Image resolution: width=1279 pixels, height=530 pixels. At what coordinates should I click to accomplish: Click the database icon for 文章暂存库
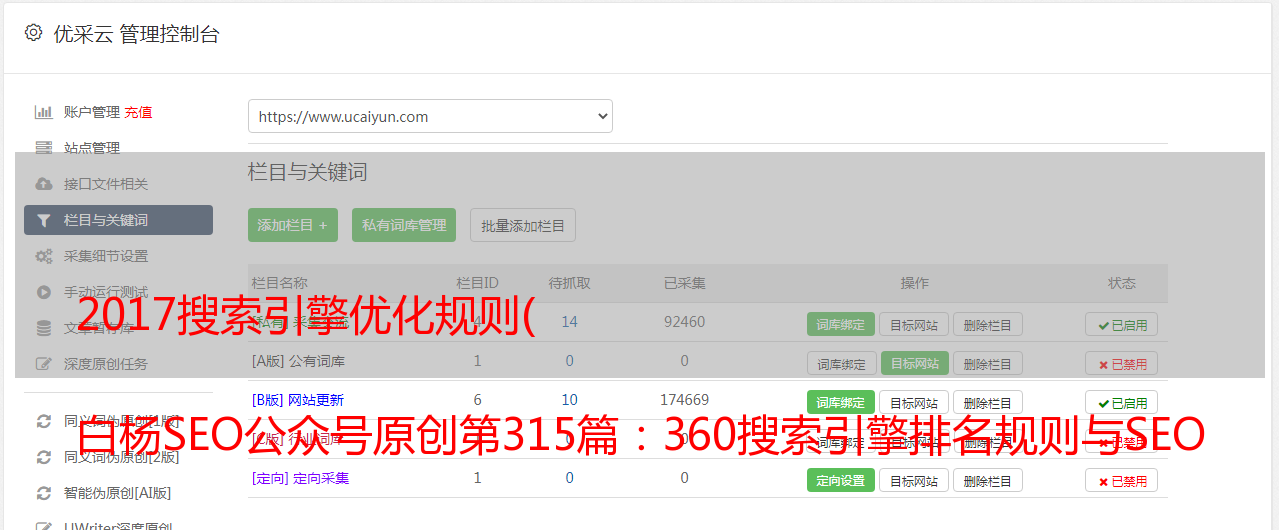point(43,328)
